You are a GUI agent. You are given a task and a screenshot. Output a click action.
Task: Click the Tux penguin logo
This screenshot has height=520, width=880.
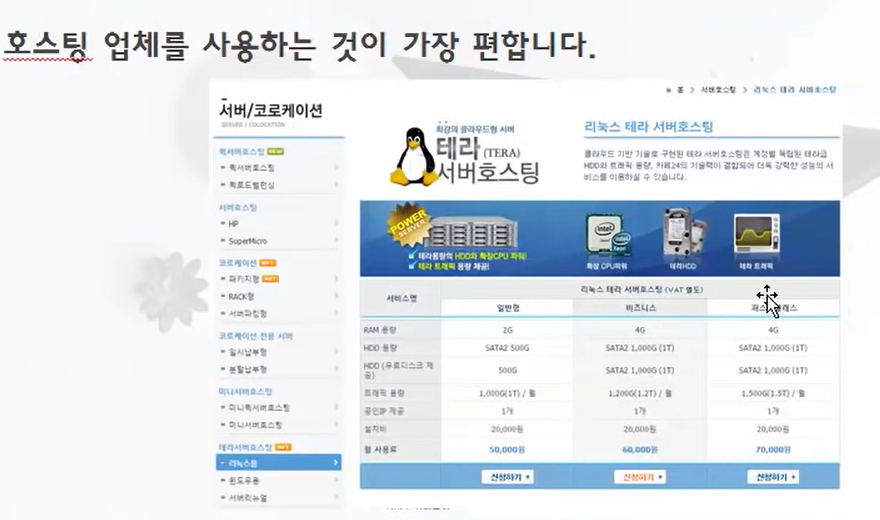[x=414, y=157]
